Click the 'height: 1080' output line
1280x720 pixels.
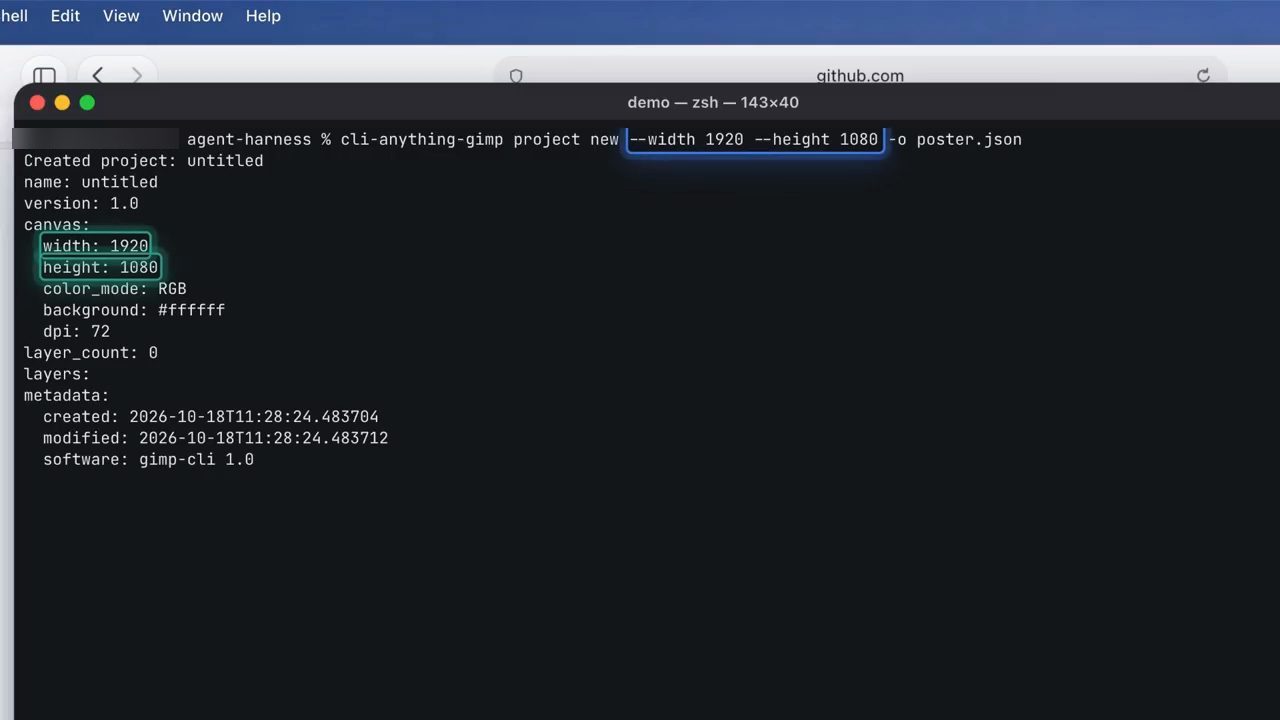pos(100,268)
